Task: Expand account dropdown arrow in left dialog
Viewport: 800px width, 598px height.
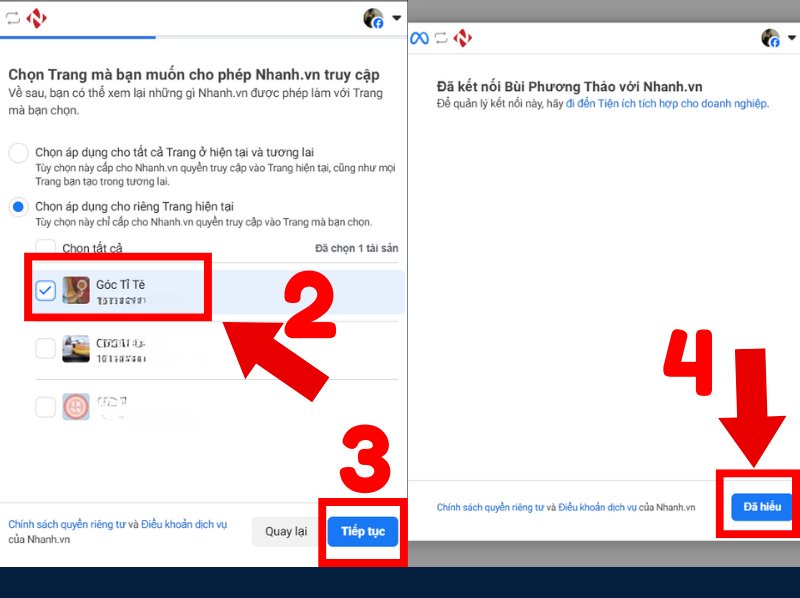Action: coord(396,18)
